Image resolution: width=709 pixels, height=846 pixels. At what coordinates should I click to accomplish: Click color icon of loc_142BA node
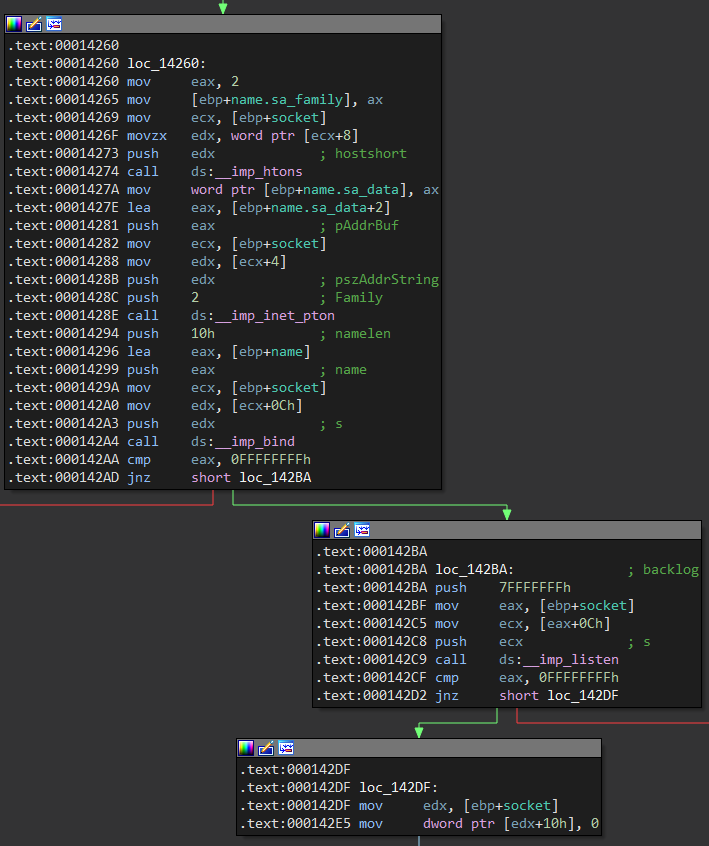(322, 530)
